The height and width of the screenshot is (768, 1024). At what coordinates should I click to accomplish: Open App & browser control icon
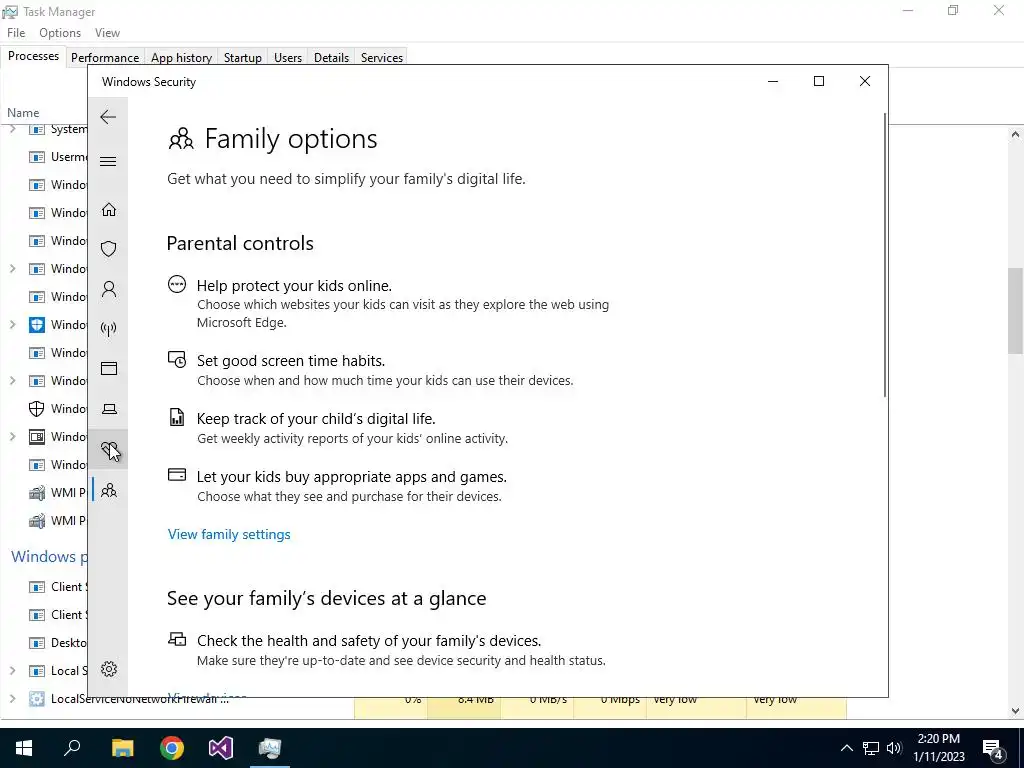pyautogui.click(x=108, y=369)
